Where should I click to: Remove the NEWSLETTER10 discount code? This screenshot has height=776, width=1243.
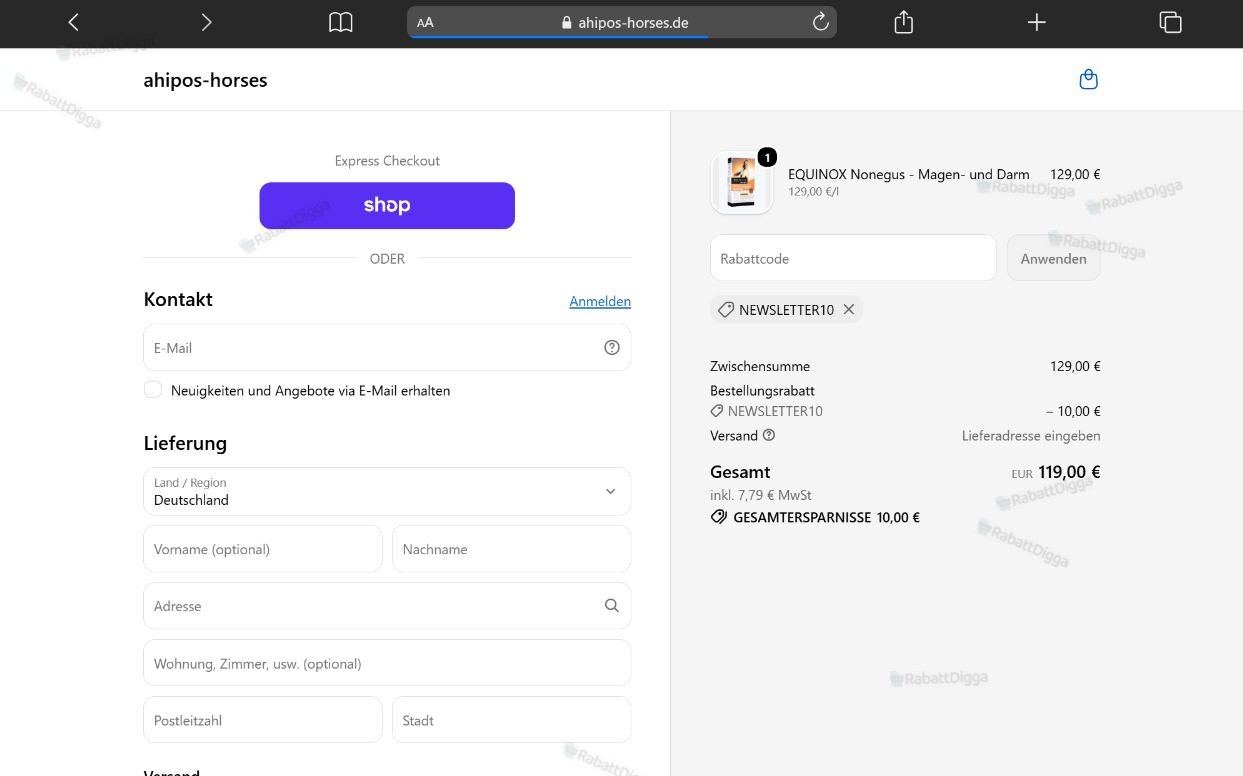click(849, 310)
